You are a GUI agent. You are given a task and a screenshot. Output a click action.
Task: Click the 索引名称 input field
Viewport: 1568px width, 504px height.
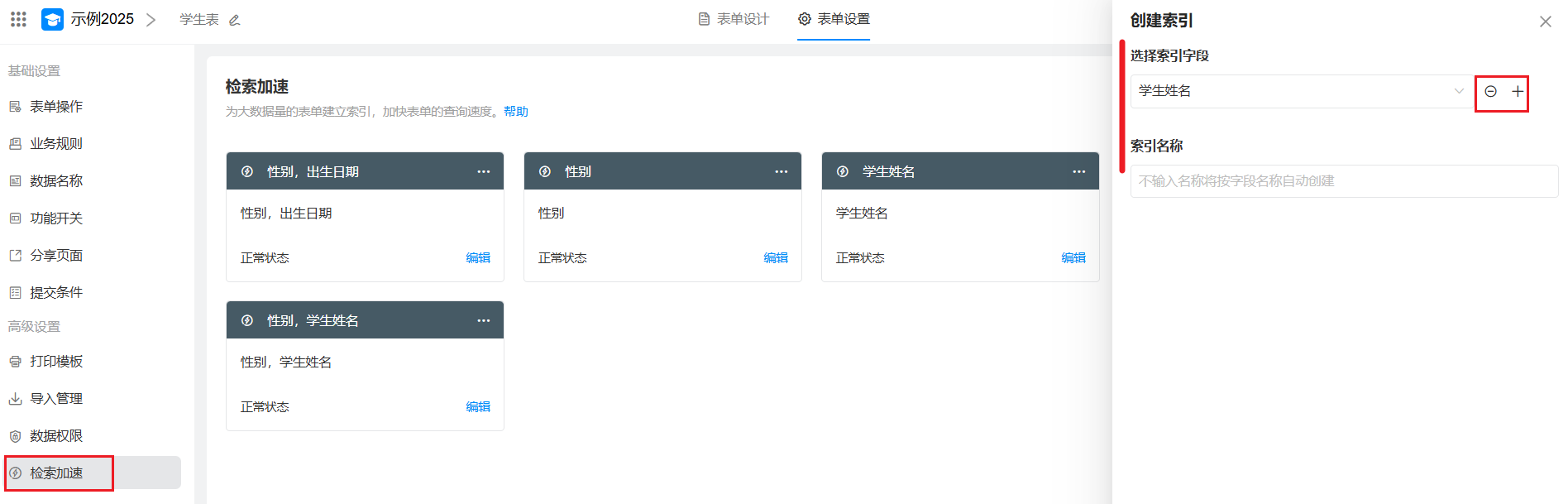pyautogui.click(x=1344, y=181)
